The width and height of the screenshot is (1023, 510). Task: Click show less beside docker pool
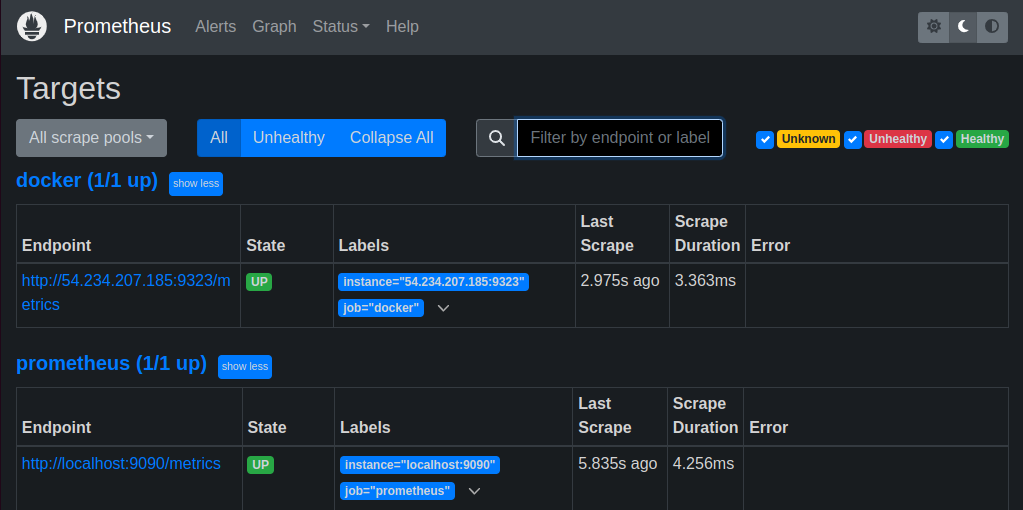[x=196, y=184]
